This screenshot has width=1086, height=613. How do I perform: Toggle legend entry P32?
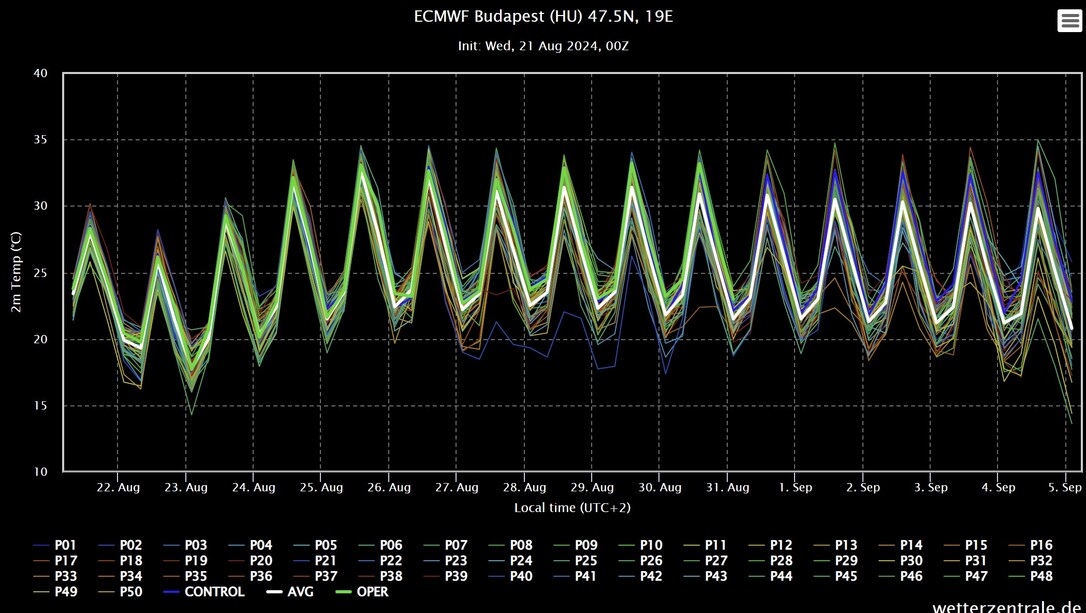pyautogui.click(x=1040, y=561)
